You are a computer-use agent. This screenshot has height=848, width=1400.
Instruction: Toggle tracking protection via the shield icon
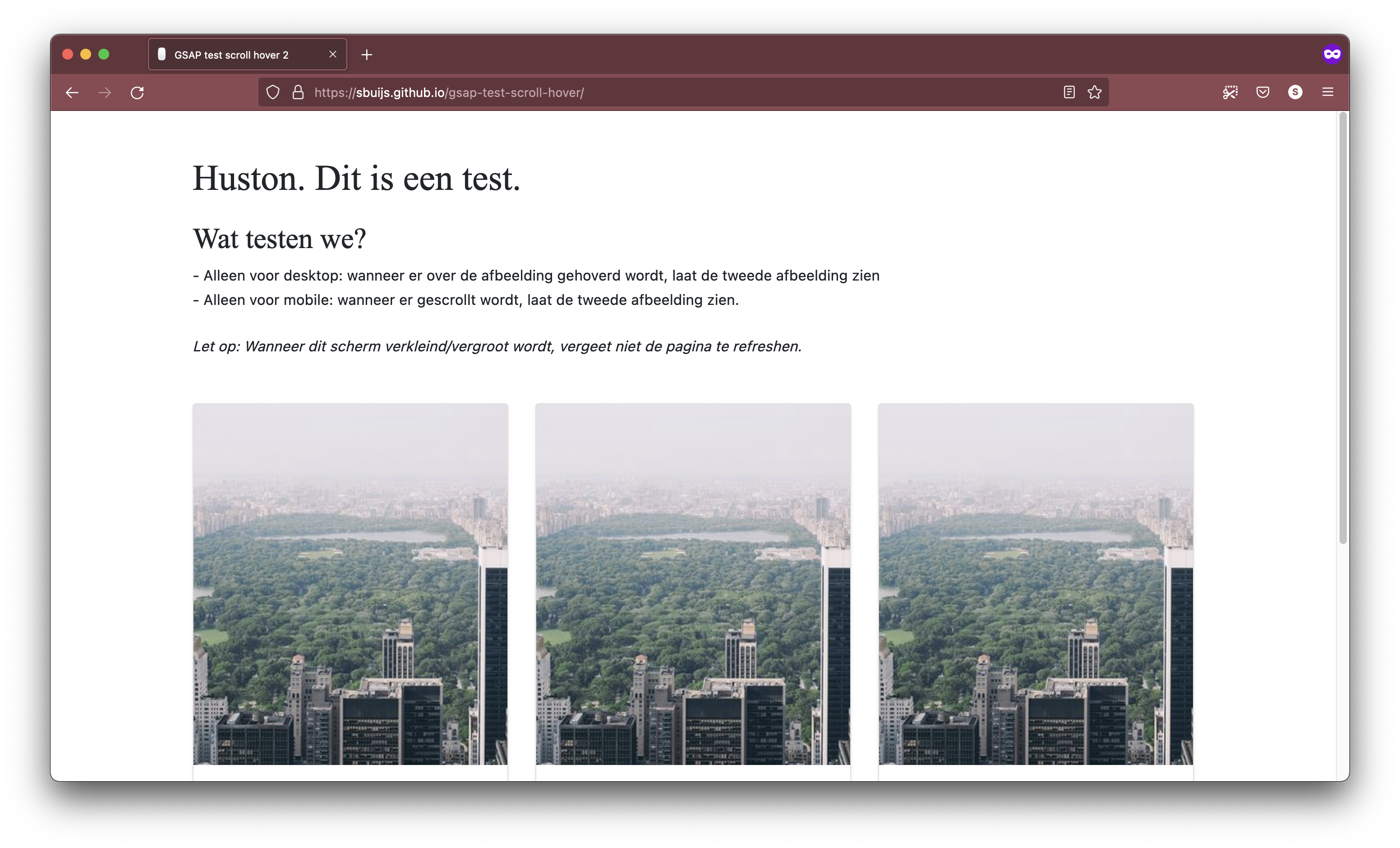point(272,92)
